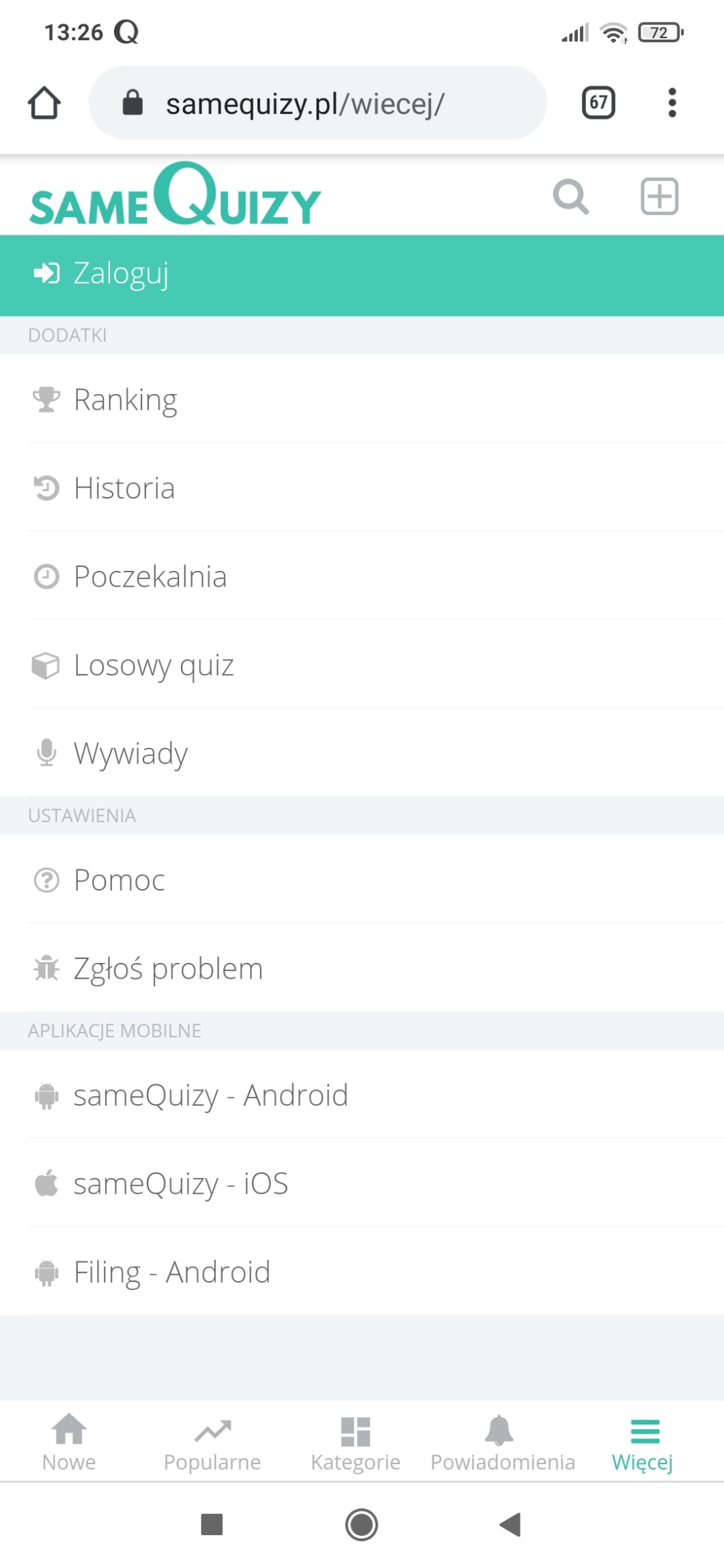Click the sameQuizy logo
Image resolution: width=724 pixels, height=1568 pixels.
175,197
